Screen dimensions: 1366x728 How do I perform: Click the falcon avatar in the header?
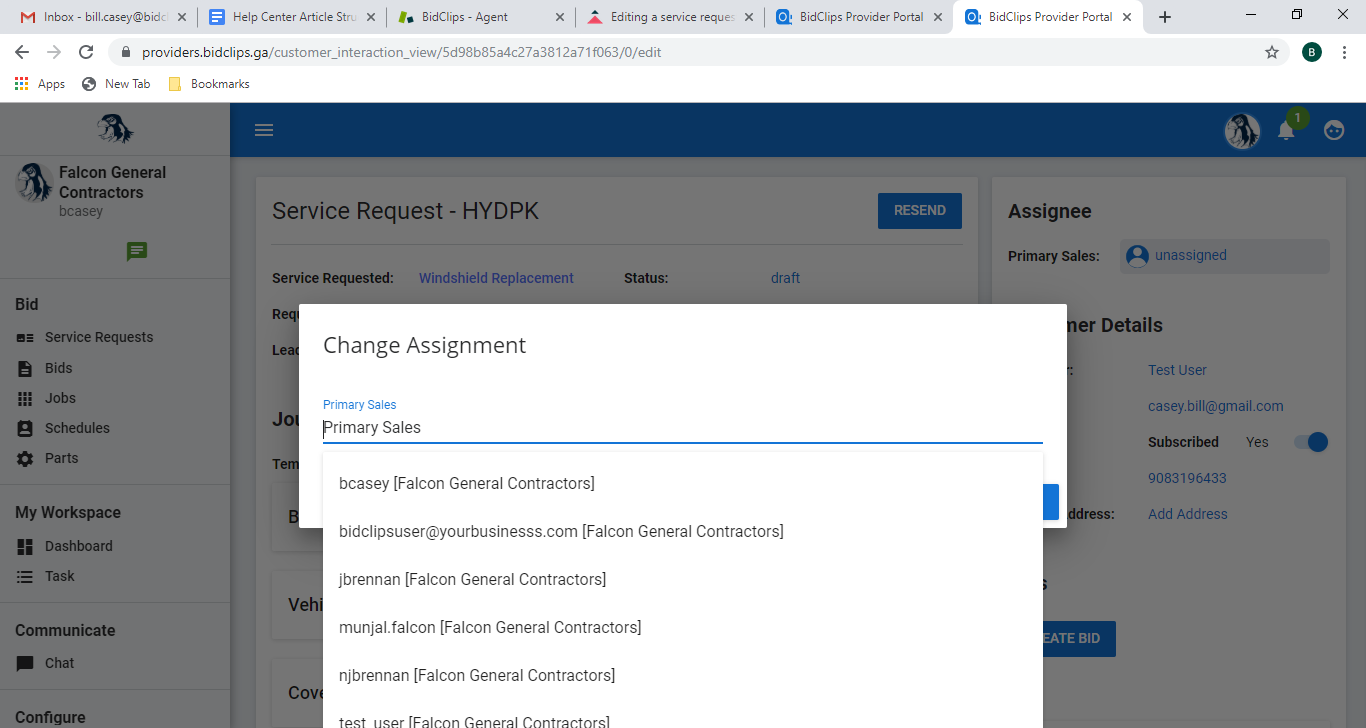(x=1243, y=130)
